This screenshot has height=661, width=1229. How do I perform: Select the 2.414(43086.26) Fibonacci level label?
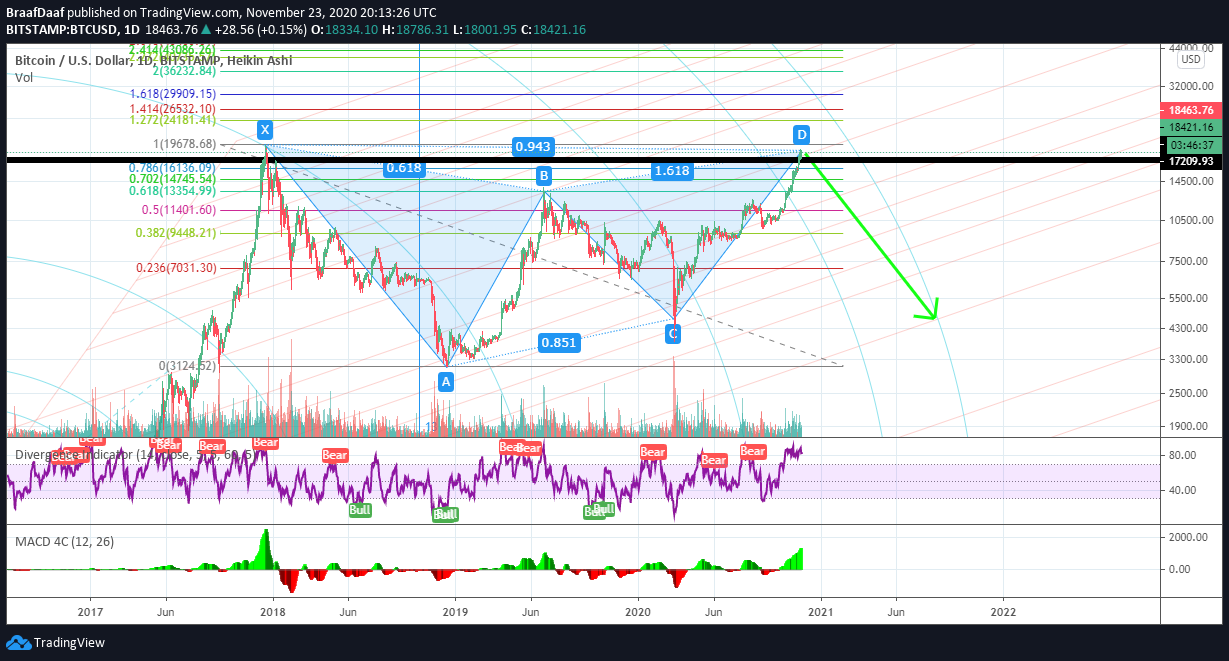(172, 49)
